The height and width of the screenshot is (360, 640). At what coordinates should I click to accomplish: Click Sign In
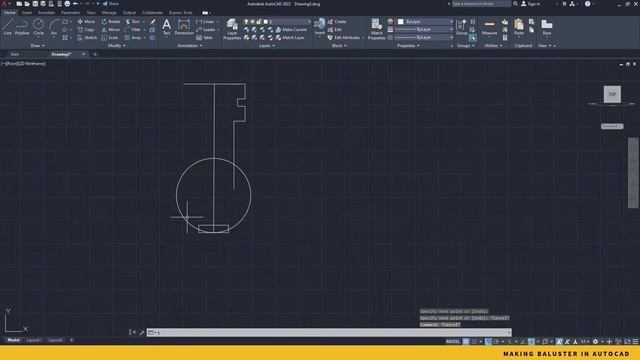(531, 4)
